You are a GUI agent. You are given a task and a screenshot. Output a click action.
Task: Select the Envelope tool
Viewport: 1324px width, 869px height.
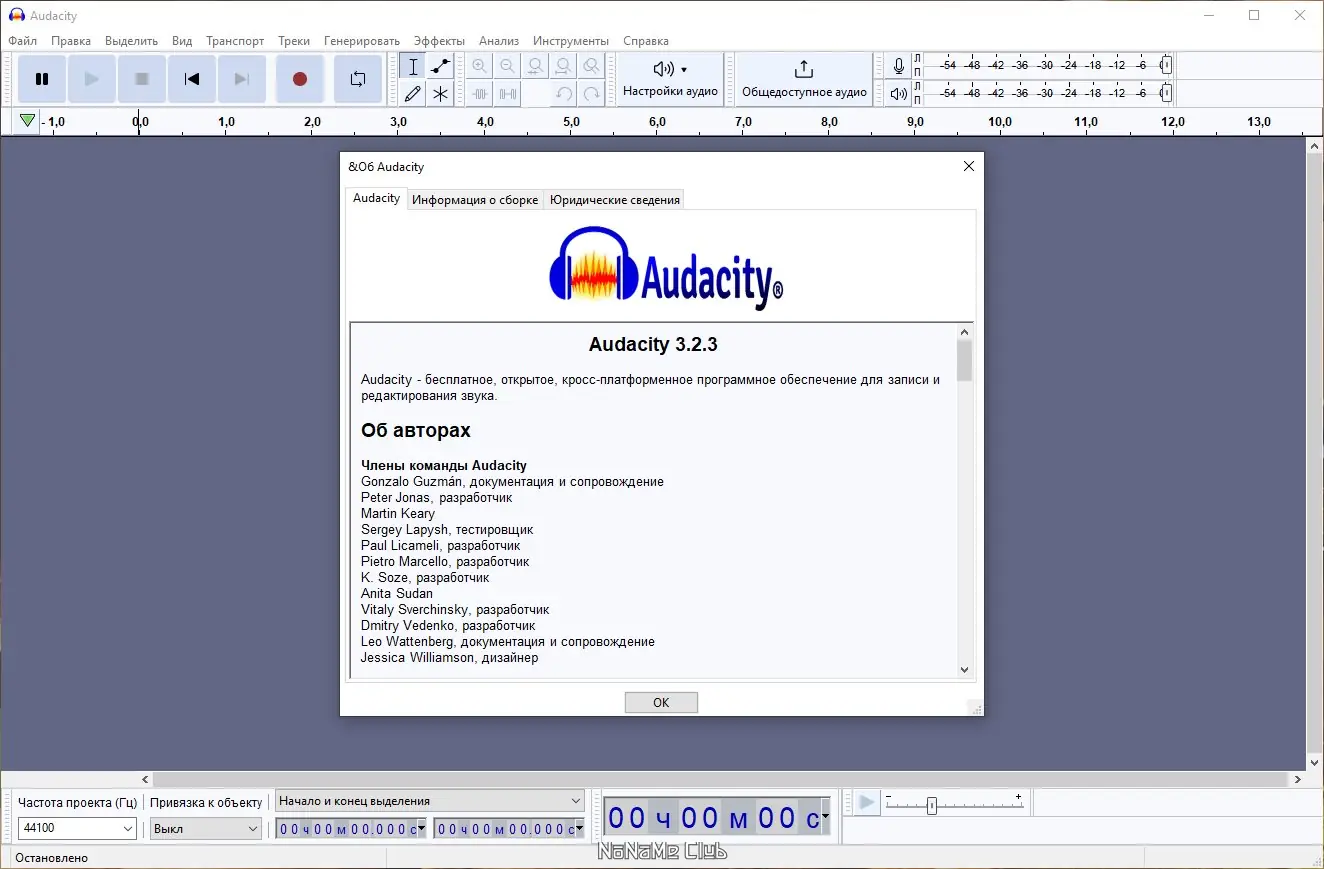tap(440, 66)
